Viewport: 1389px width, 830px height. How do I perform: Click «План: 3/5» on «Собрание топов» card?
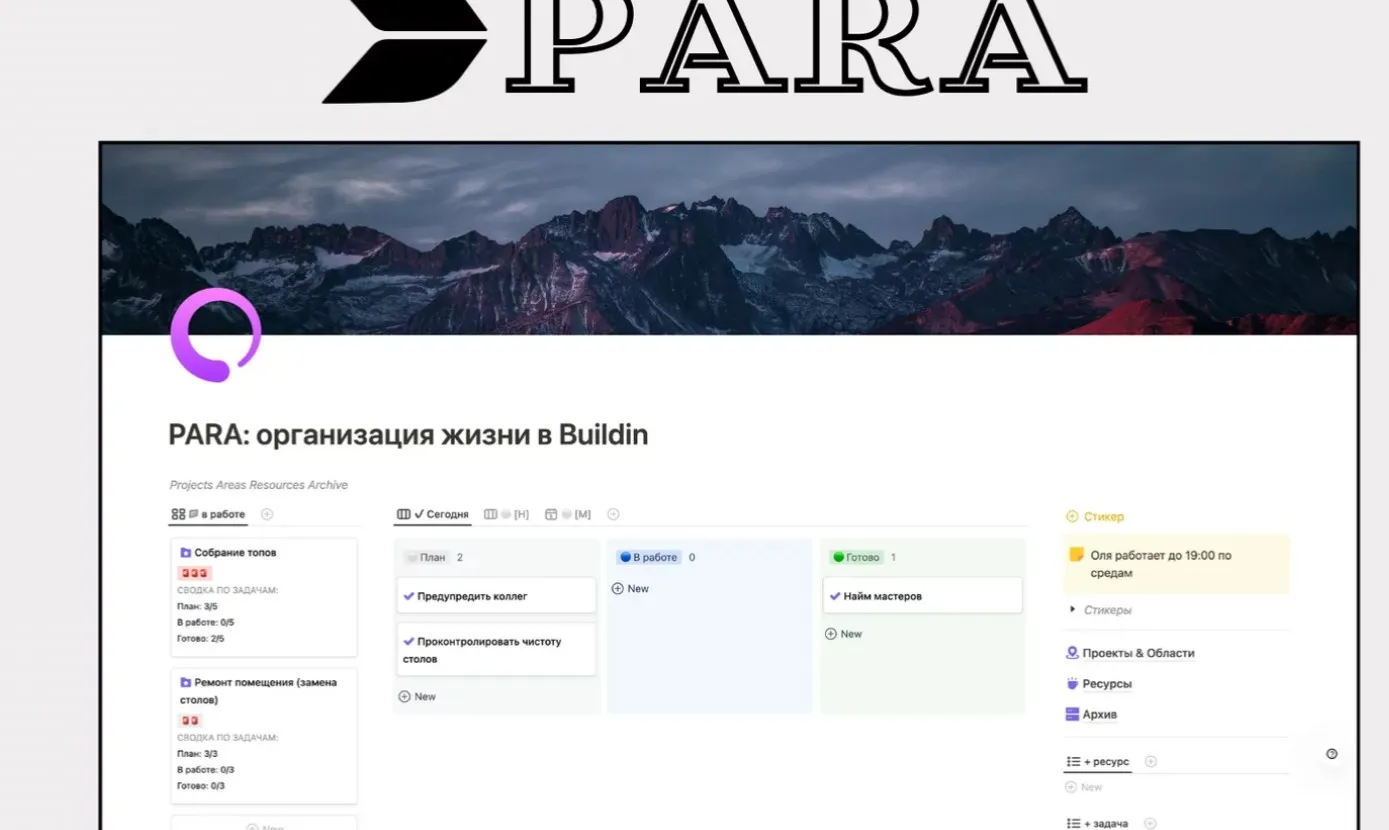(197, 606)
